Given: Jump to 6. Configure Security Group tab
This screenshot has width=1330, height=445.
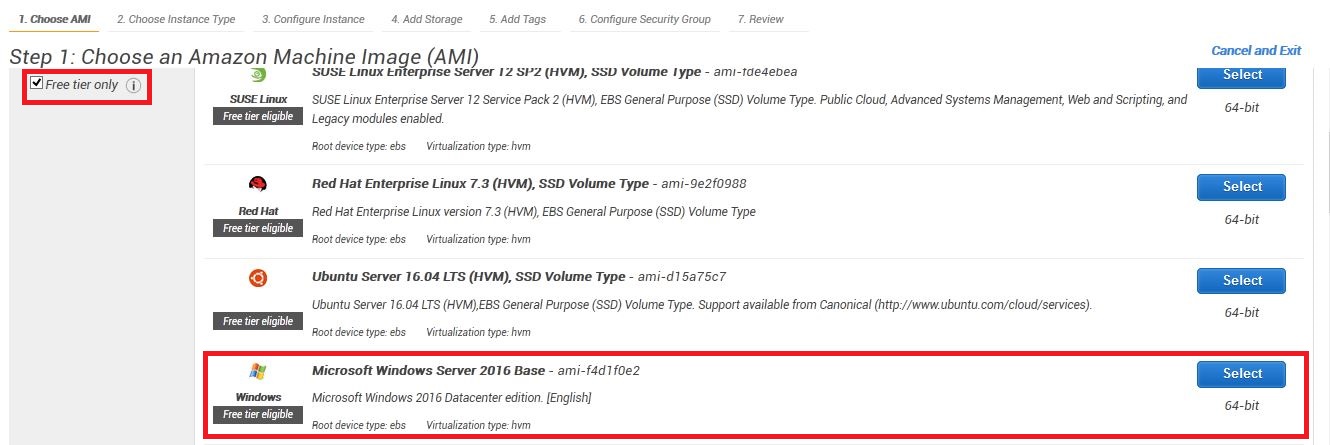Looking at the screenshot, I should (x=645, y=19).
